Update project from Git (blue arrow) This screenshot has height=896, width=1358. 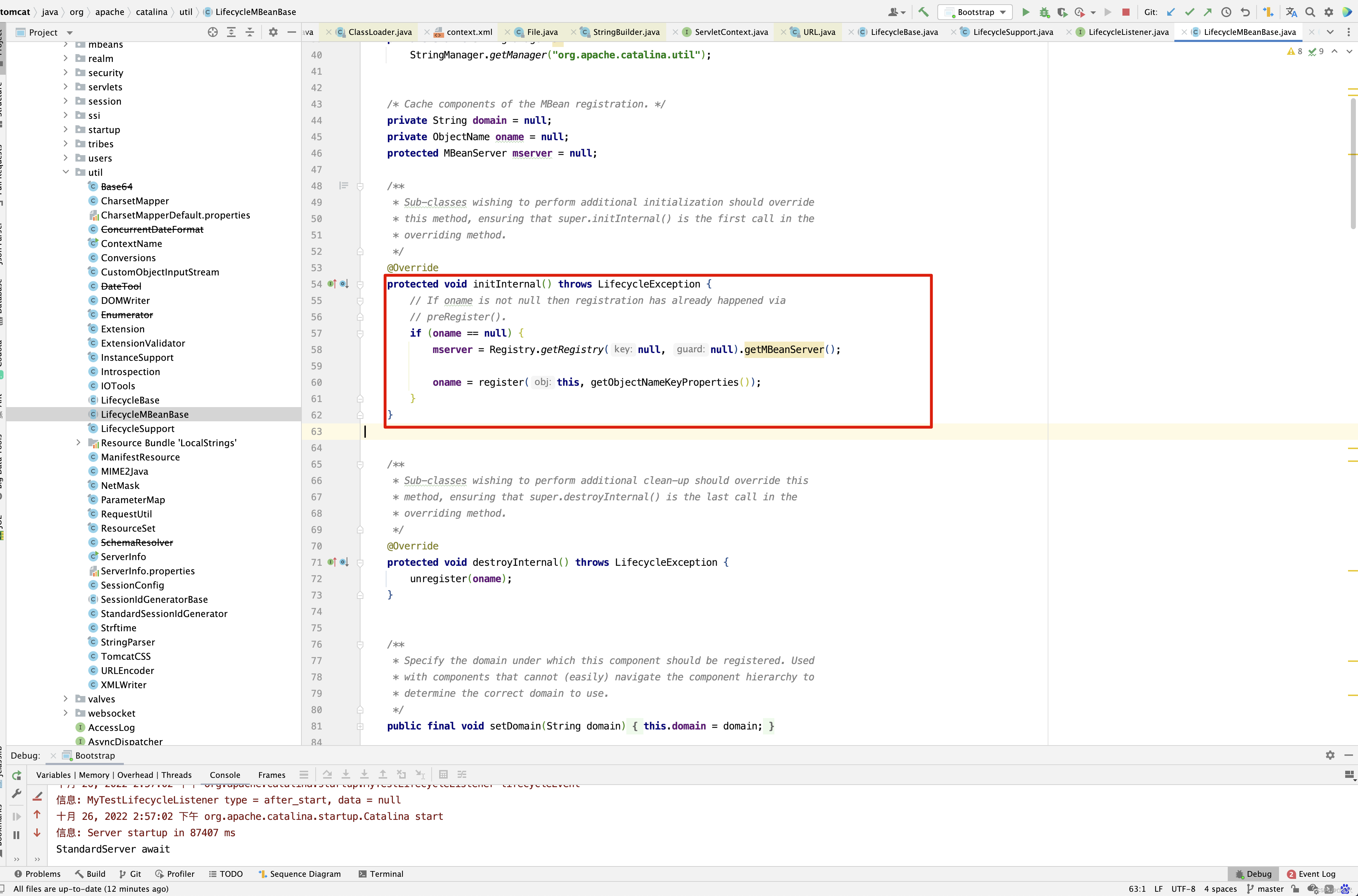tap(1170, 12)
